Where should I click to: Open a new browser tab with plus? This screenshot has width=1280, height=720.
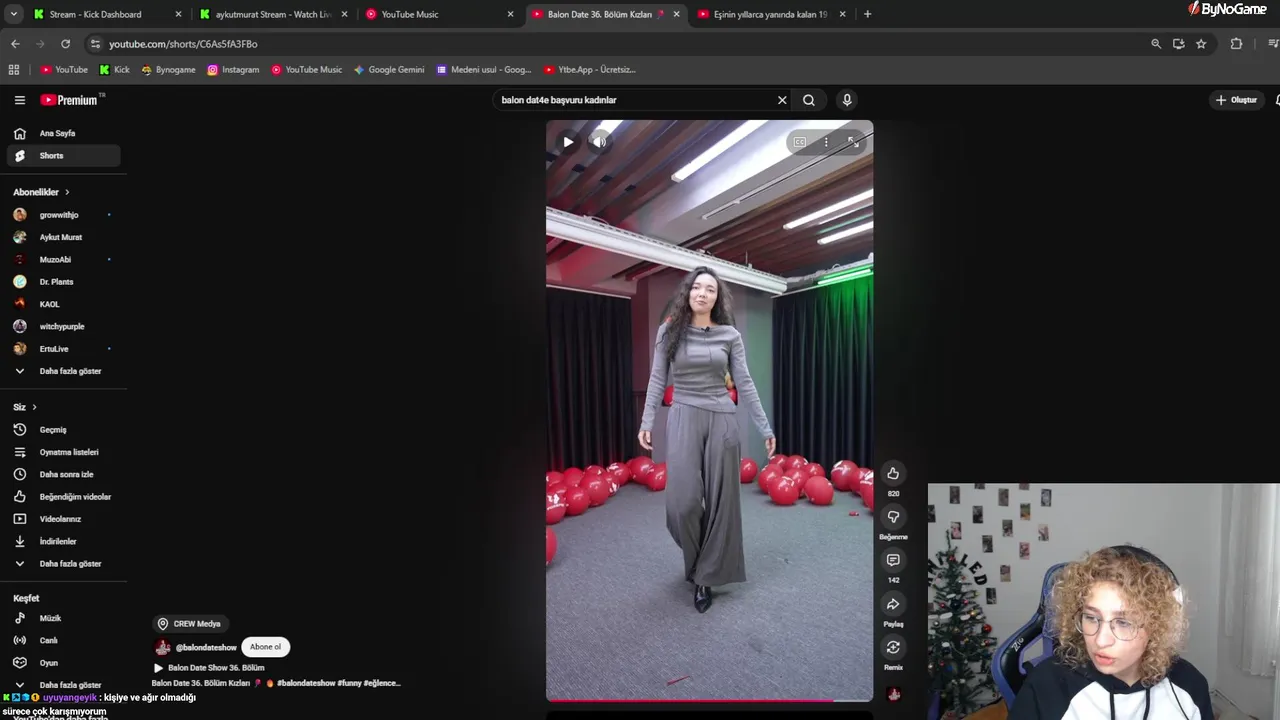point(867,14)
